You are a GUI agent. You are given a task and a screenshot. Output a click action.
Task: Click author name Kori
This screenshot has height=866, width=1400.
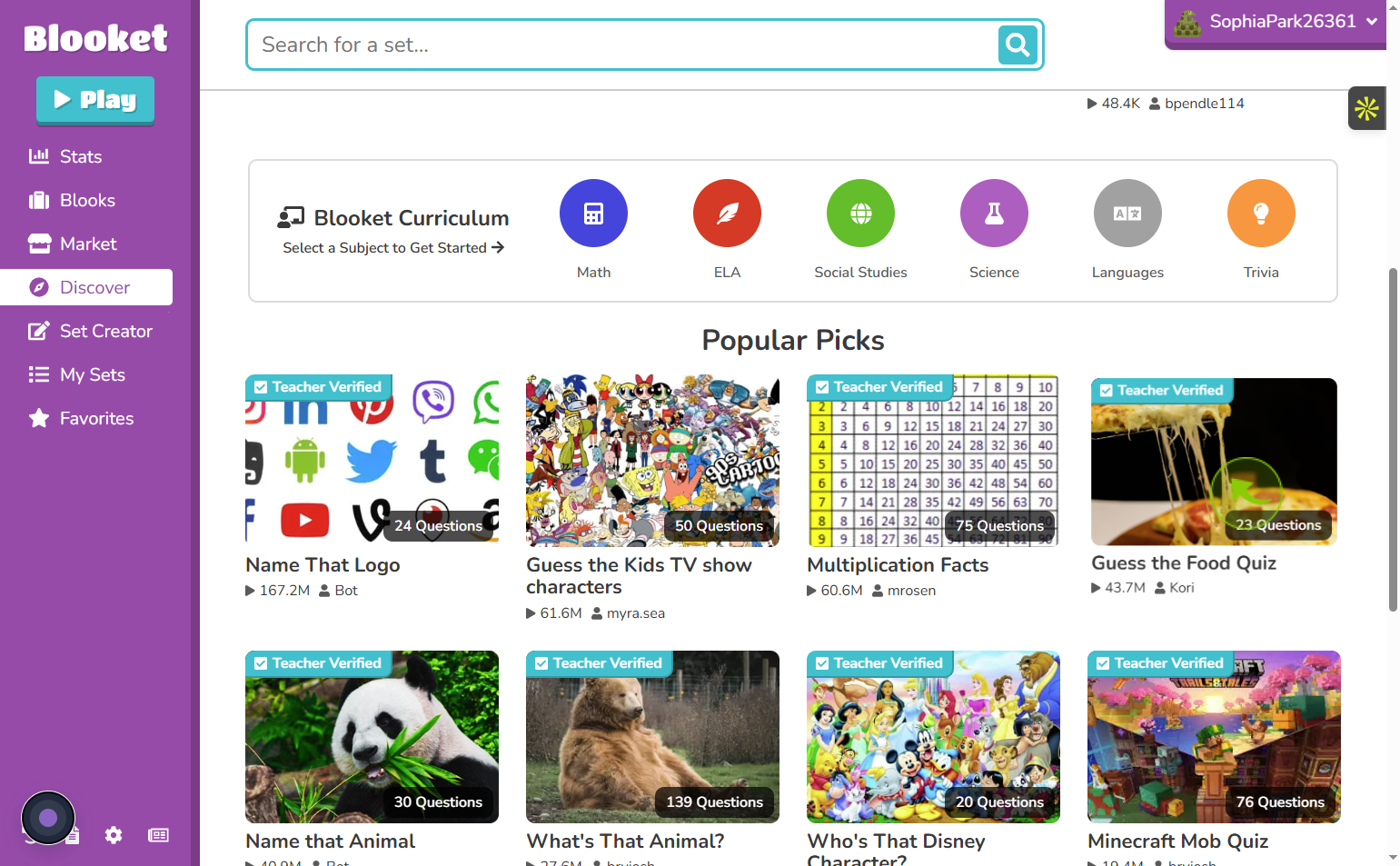1182,588
